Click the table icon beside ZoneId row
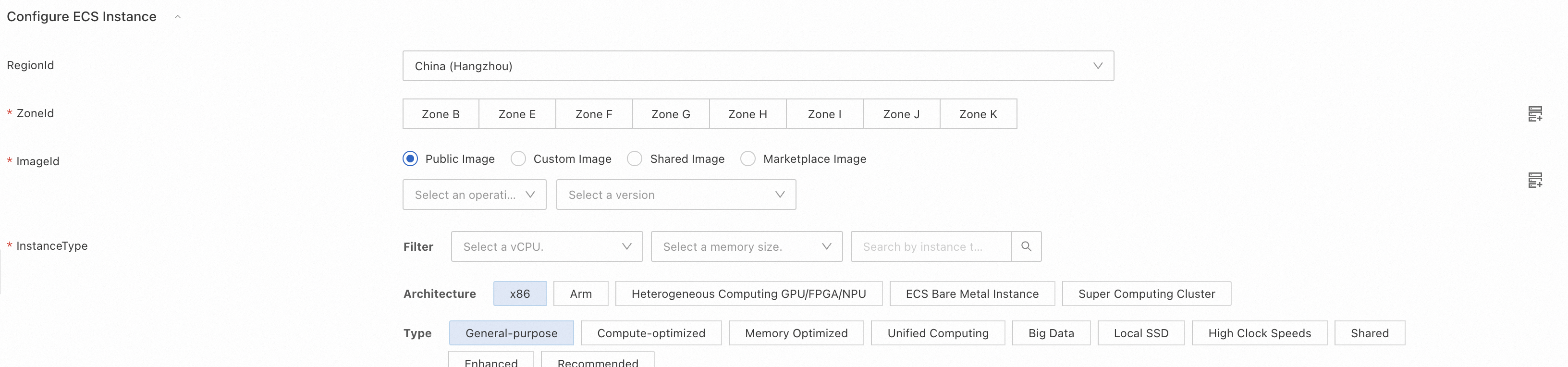 1534,114
